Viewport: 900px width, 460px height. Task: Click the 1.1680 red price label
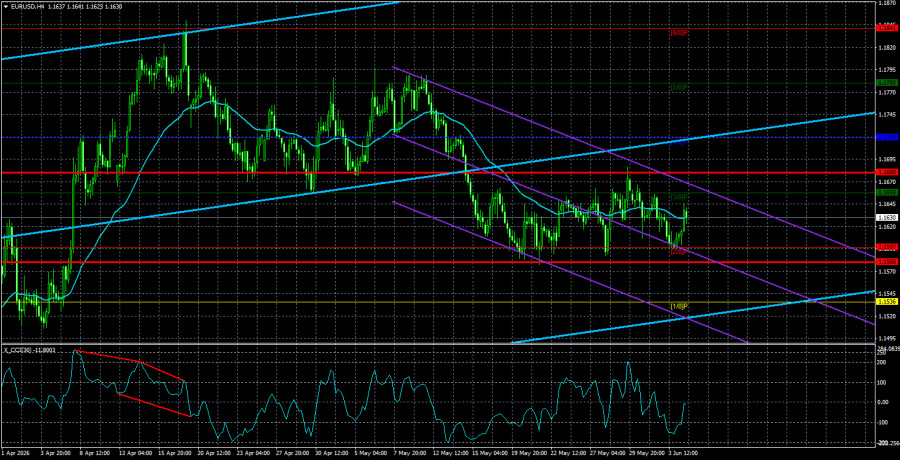[x=885, y=172]
